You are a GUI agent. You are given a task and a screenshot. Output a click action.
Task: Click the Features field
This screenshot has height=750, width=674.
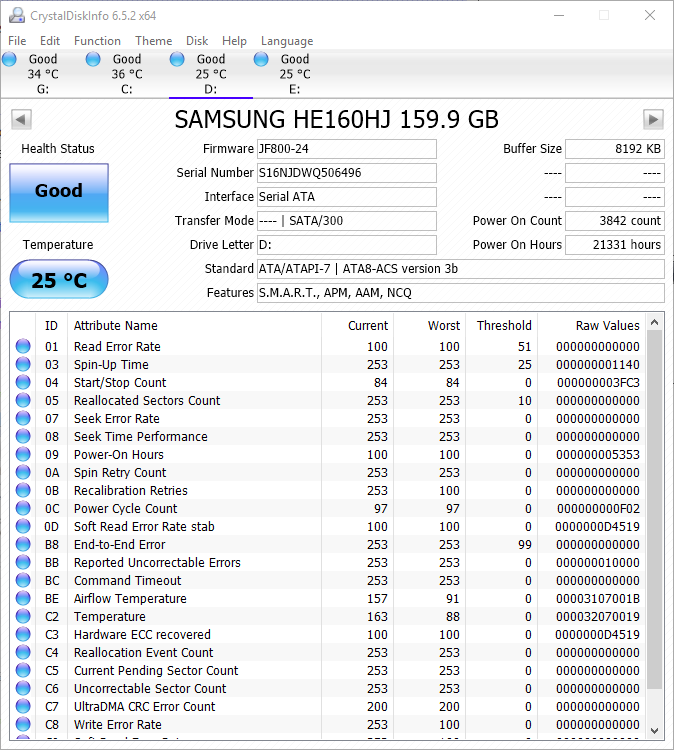tap(461, 293)
